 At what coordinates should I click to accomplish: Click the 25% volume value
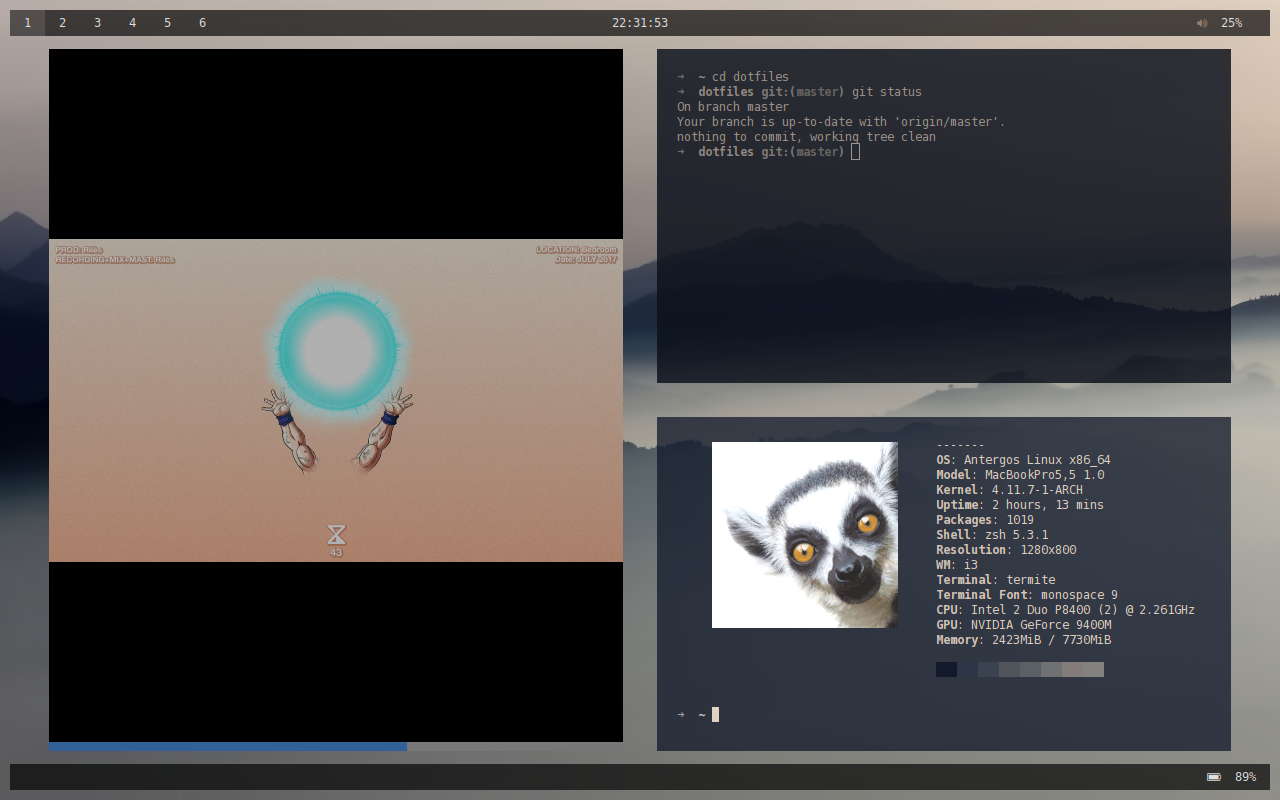pos(1232,23)
